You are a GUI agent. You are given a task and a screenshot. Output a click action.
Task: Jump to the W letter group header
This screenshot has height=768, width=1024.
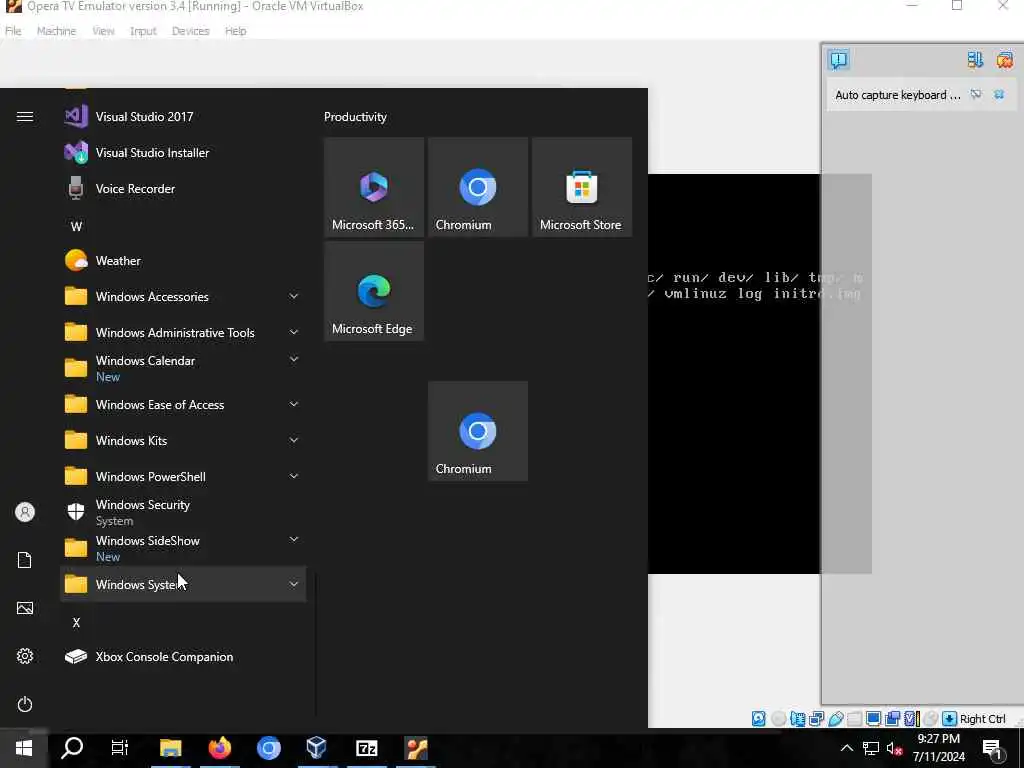tap(76, 227)
